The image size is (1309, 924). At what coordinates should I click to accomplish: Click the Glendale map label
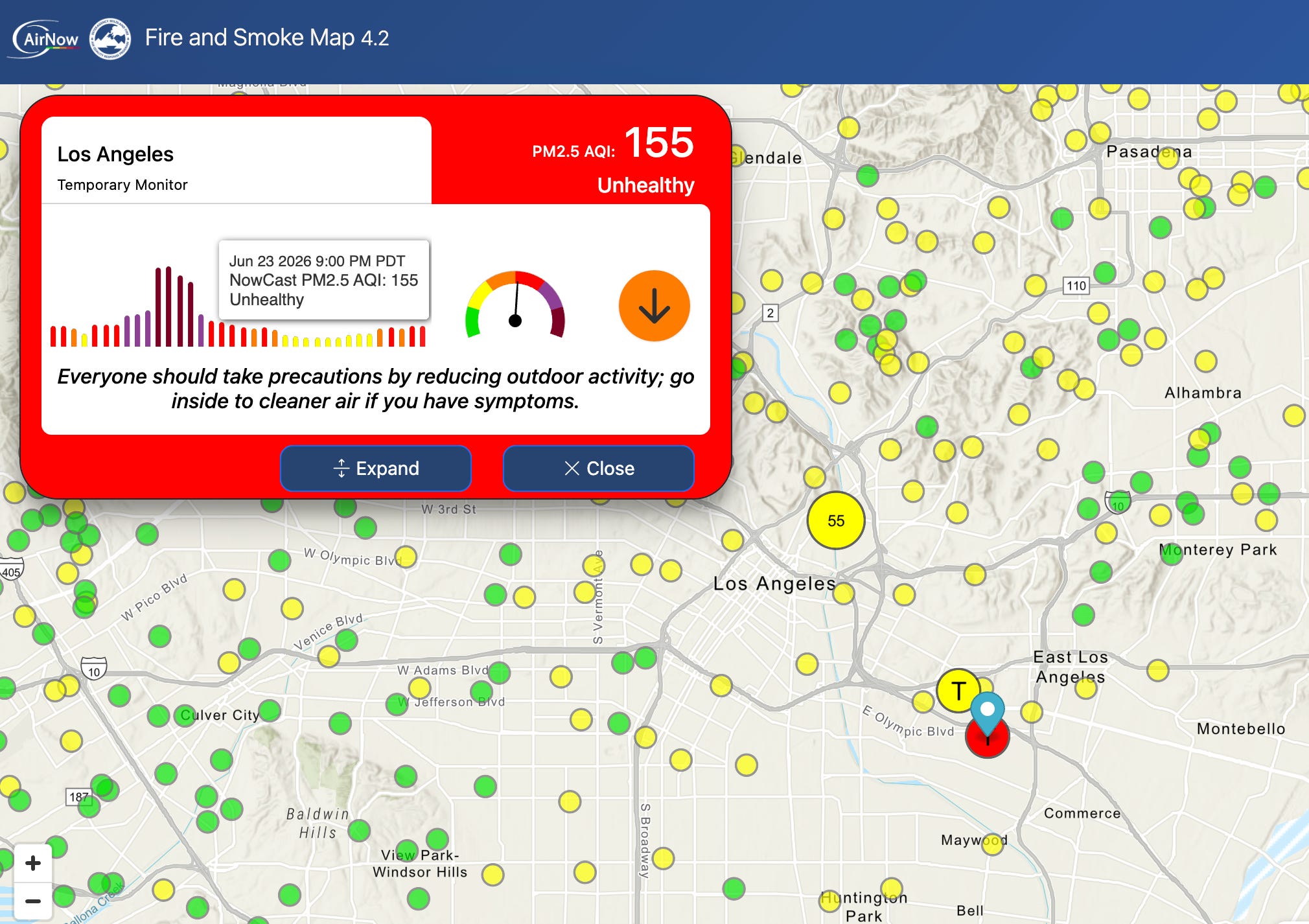click(765, 158)
